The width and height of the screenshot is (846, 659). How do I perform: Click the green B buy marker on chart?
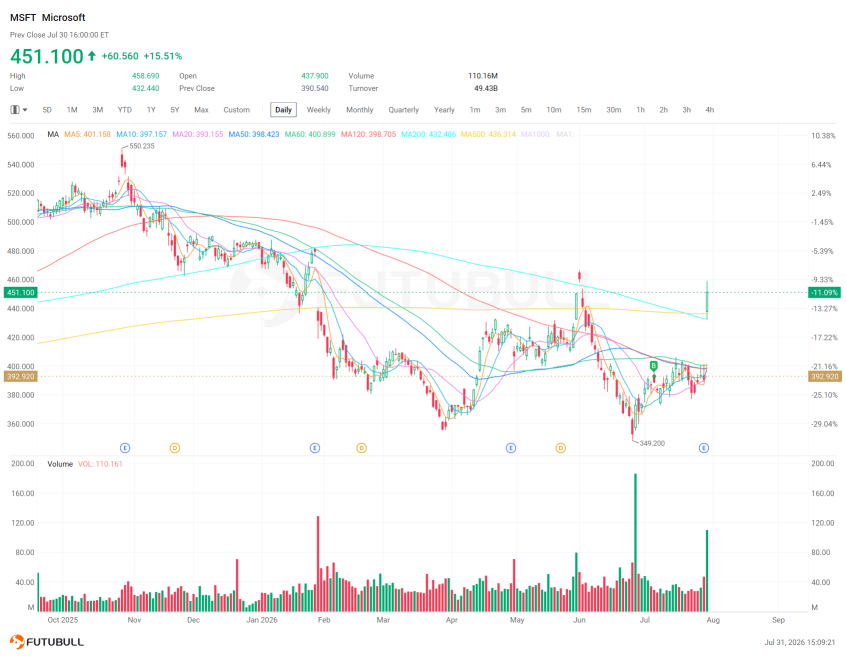[x=654, y=366]
